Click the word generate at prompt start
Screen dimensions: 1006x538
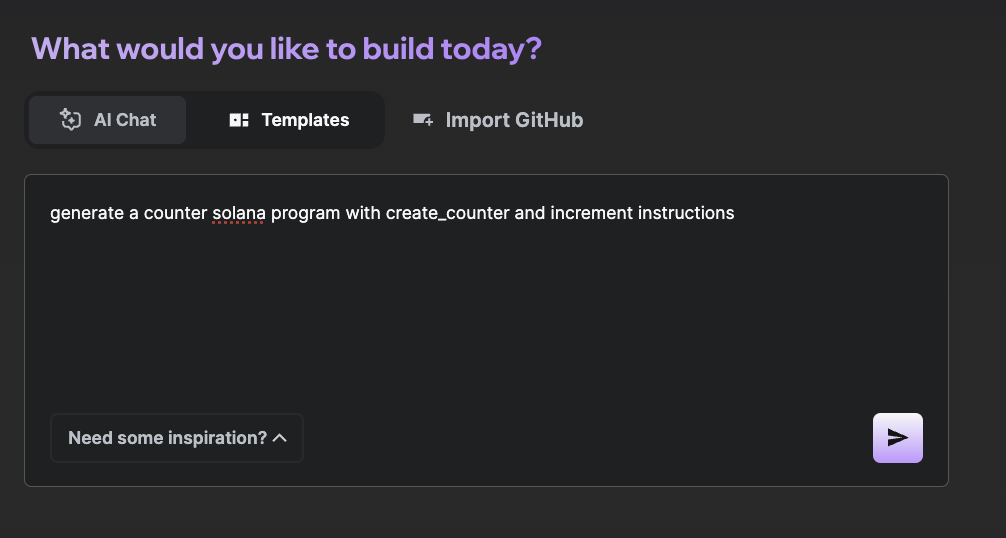(x=87, y=213)
